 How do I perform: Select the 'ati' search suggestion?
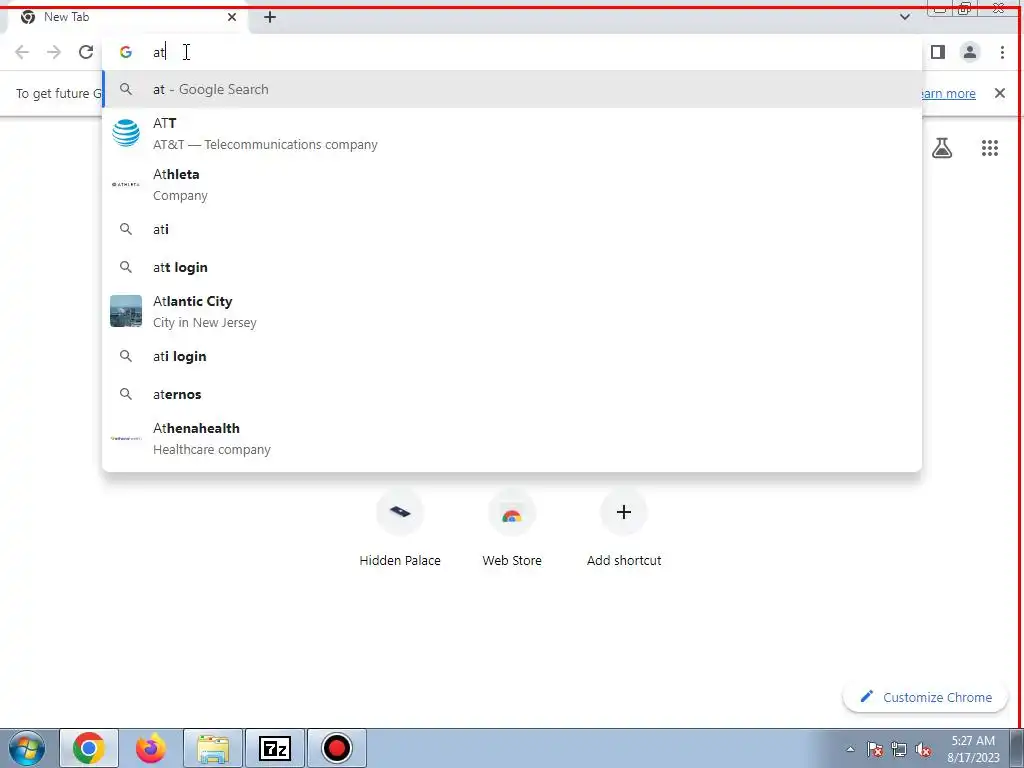(512, 229)
